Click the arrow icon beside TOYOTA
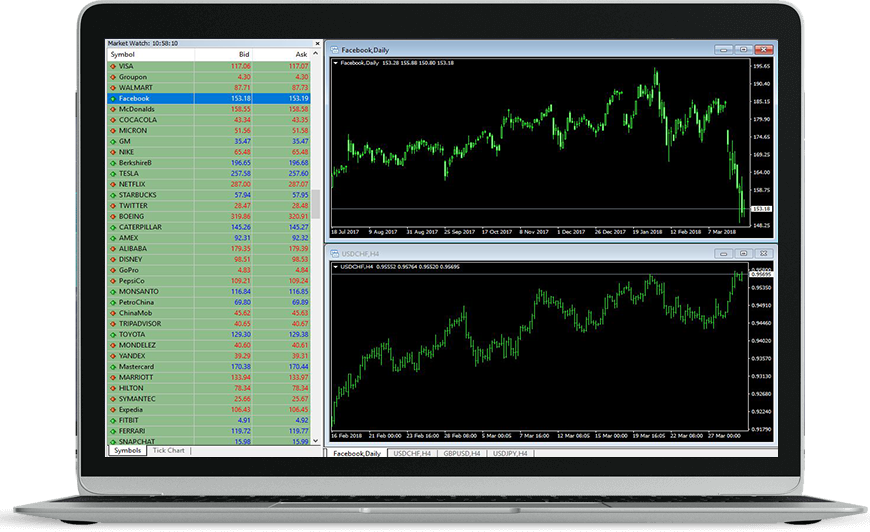Screen dimensions: 870x532 click(113, 335)
